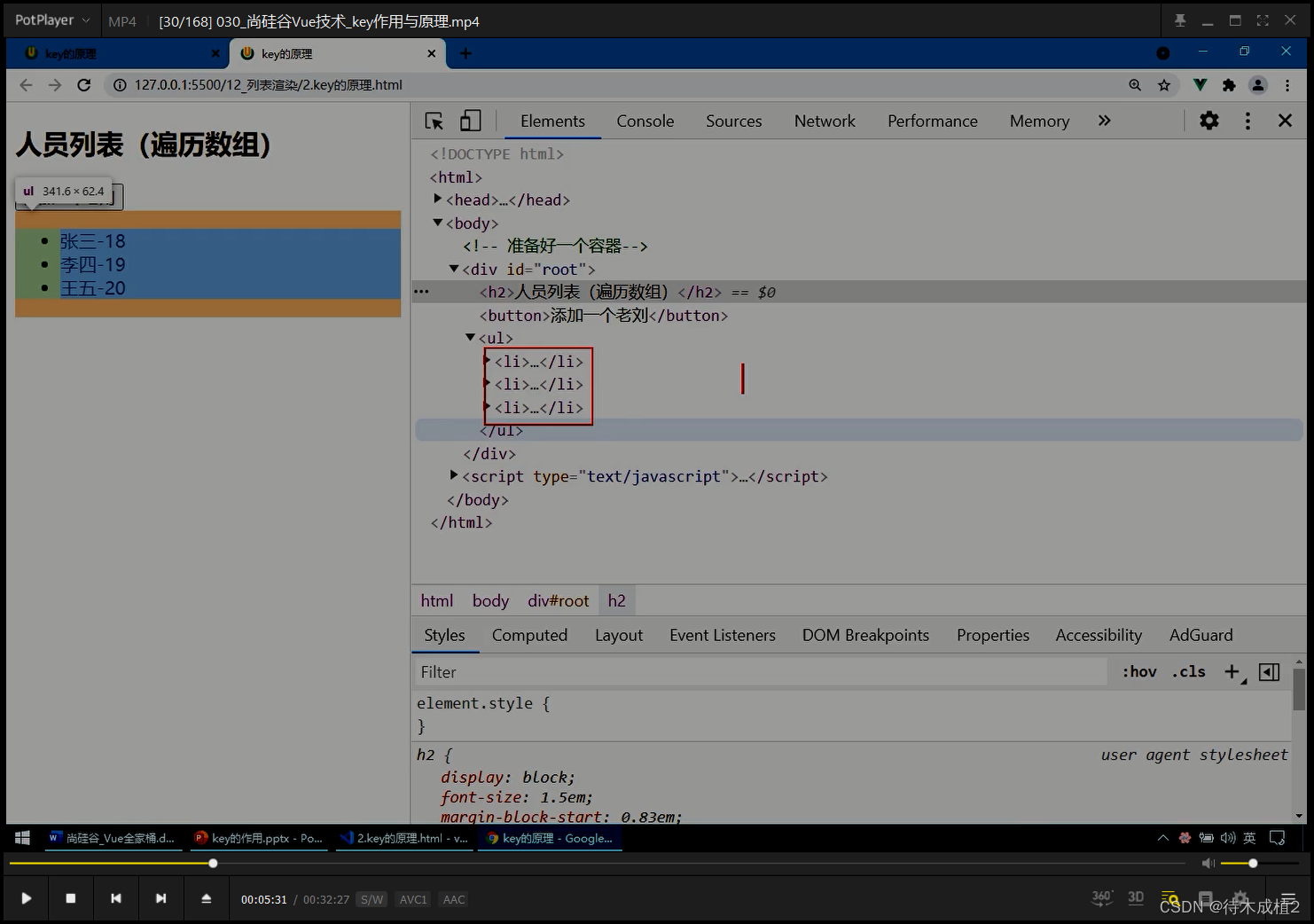Viewport: 1314px width, 924px height.
Task: Click the ellipsis beside the h2 row
Action: pos(422,292)
